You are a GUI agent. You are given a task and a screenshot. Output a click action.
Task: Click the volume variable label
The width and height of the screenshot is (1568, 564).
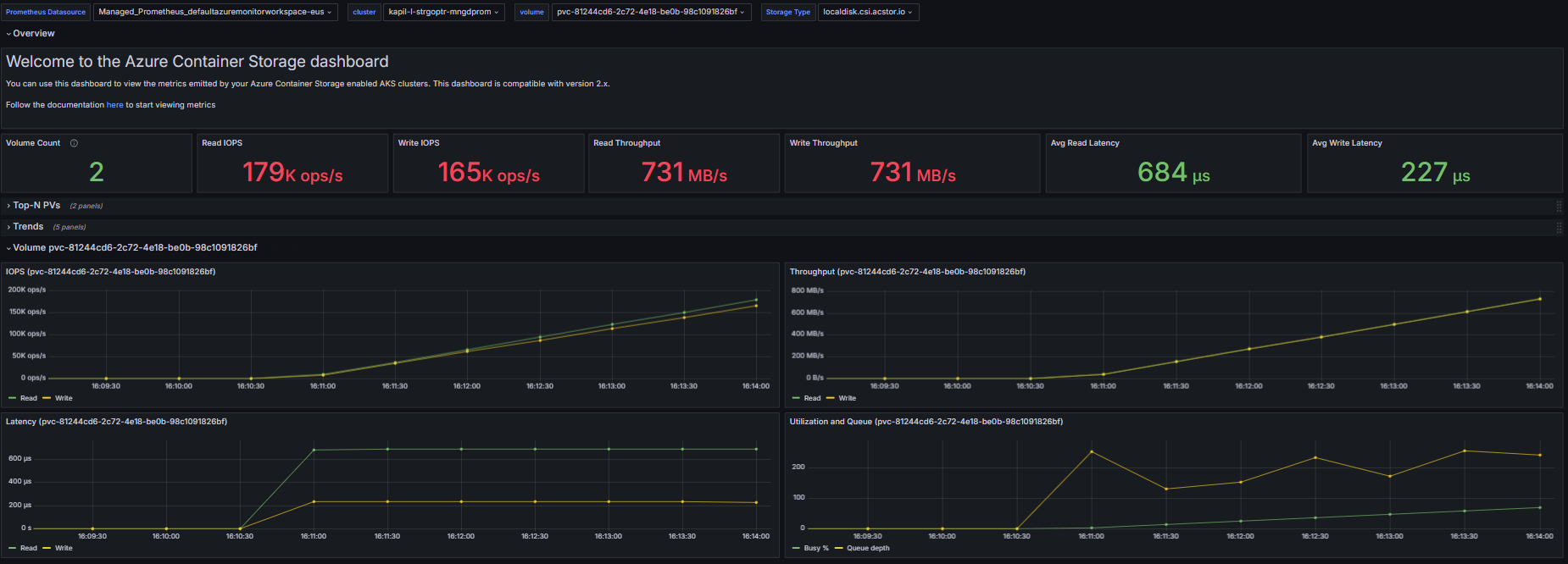coord(531,12)
